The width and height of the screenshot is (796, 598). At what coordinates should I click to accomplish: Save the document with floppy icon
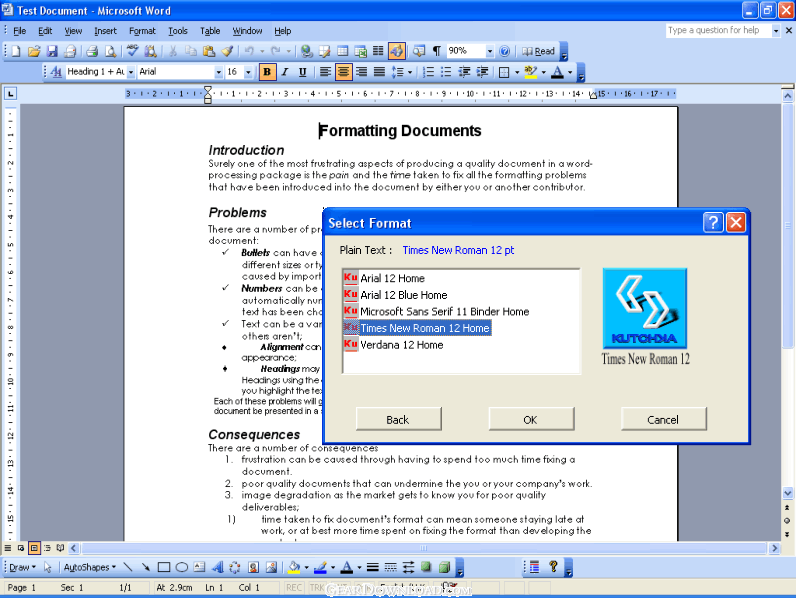[x=52, y=51]
